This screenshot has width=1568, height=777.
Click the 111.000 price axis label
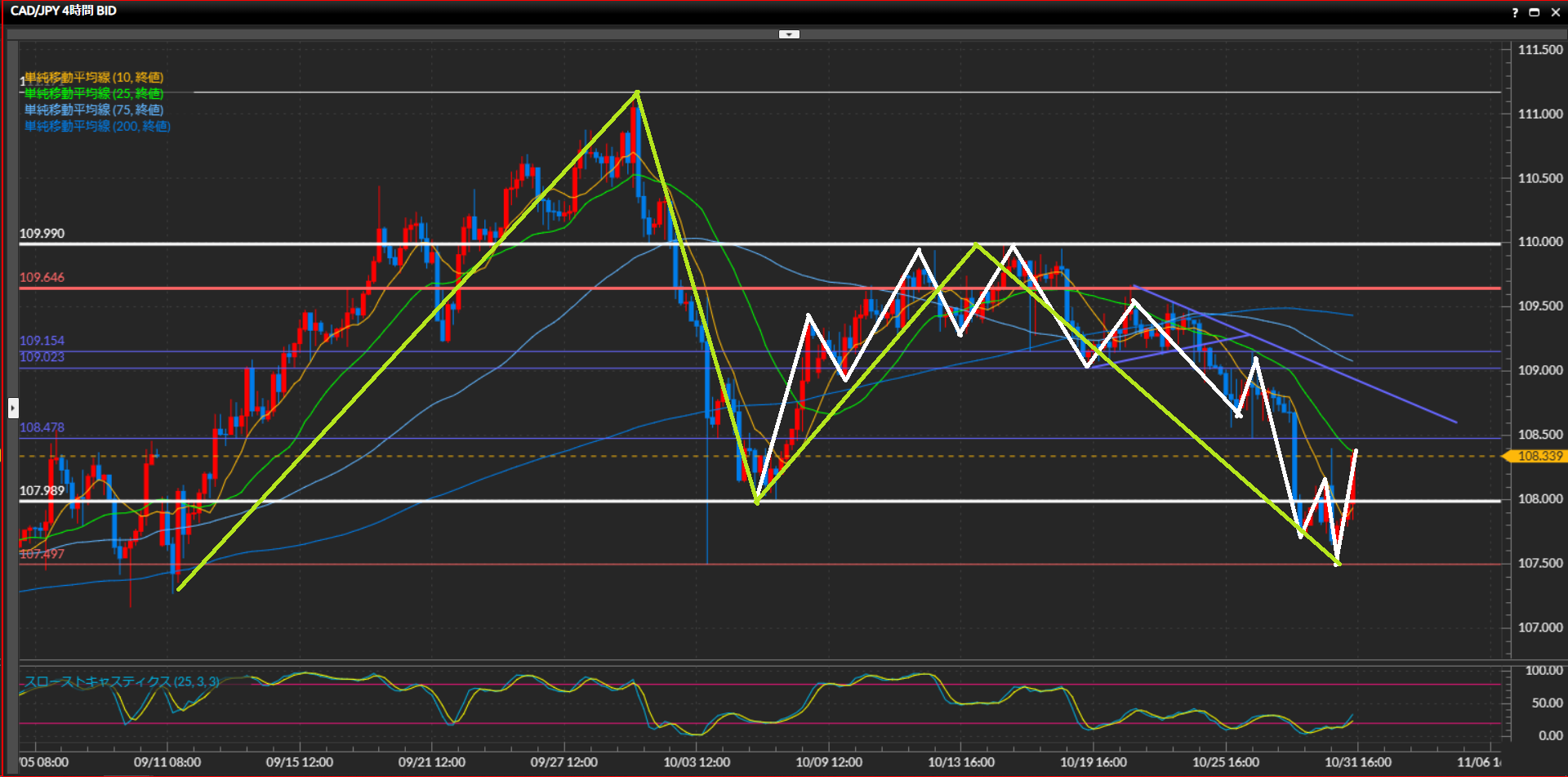tap(1539, 114)
